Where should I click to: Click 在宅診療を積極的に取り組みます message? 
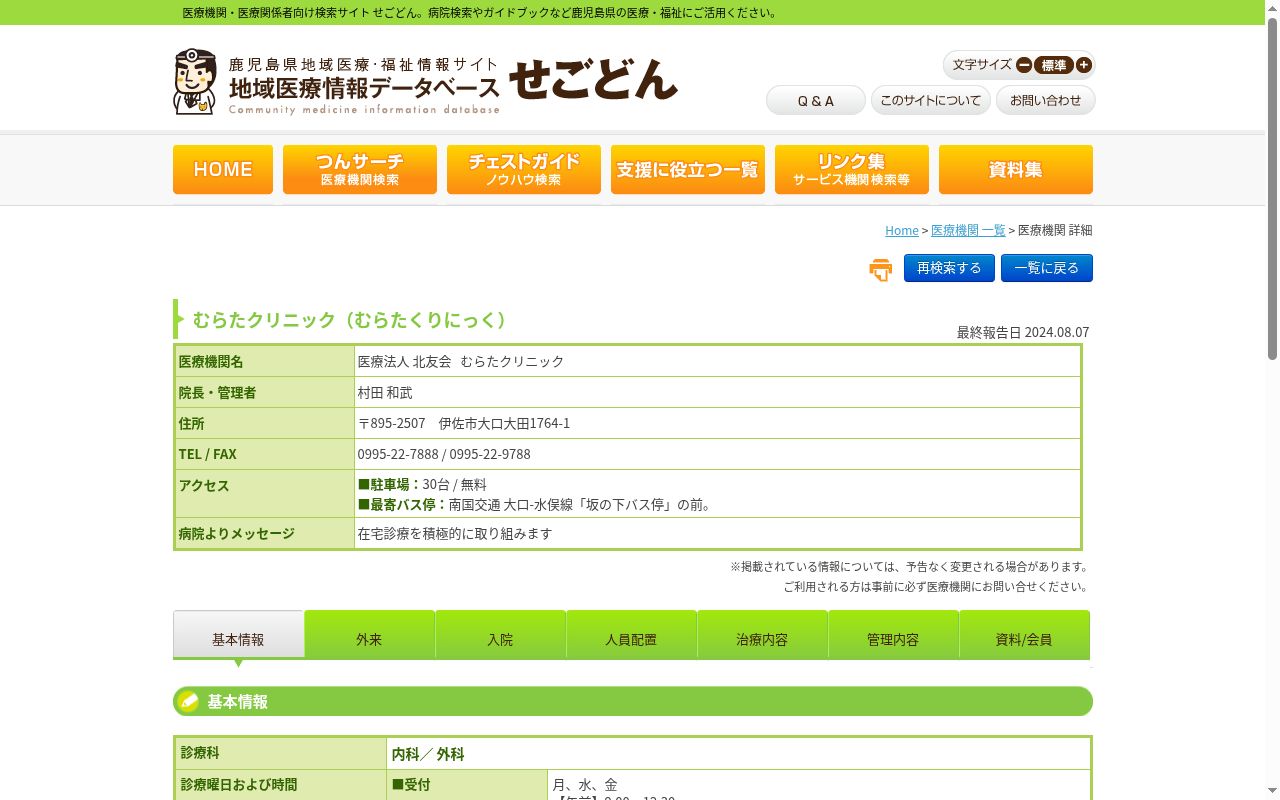coord(455,533)
